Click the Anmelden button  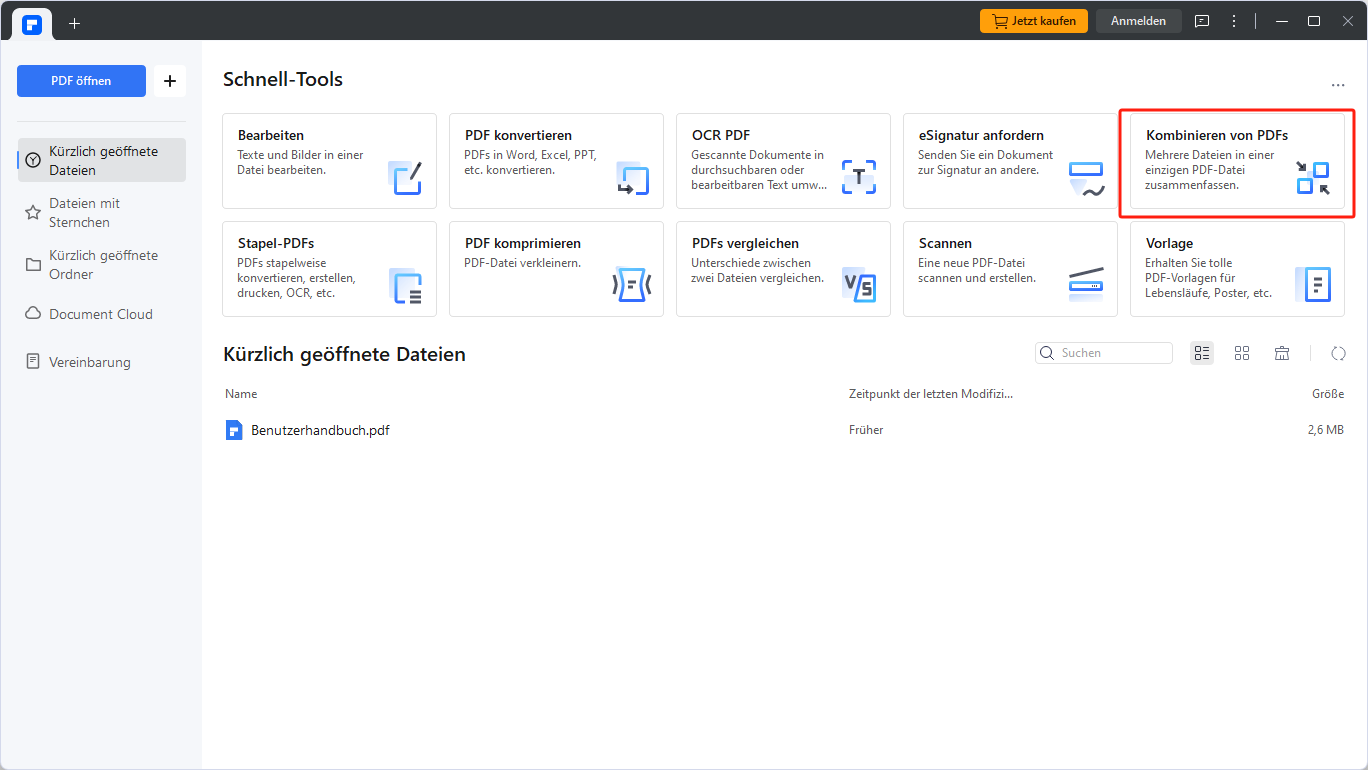tap(1138, 21)
